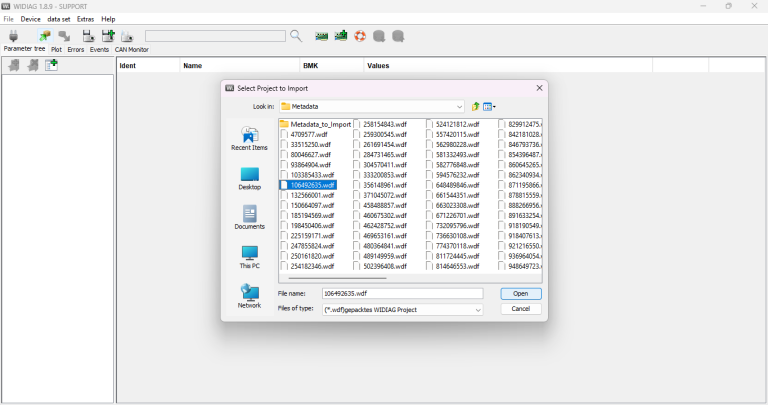The width and height of the screenshot is (768, 405).
Task: Click the Open button in dialog
Action: pyautogui.click(x=521, y=293)
